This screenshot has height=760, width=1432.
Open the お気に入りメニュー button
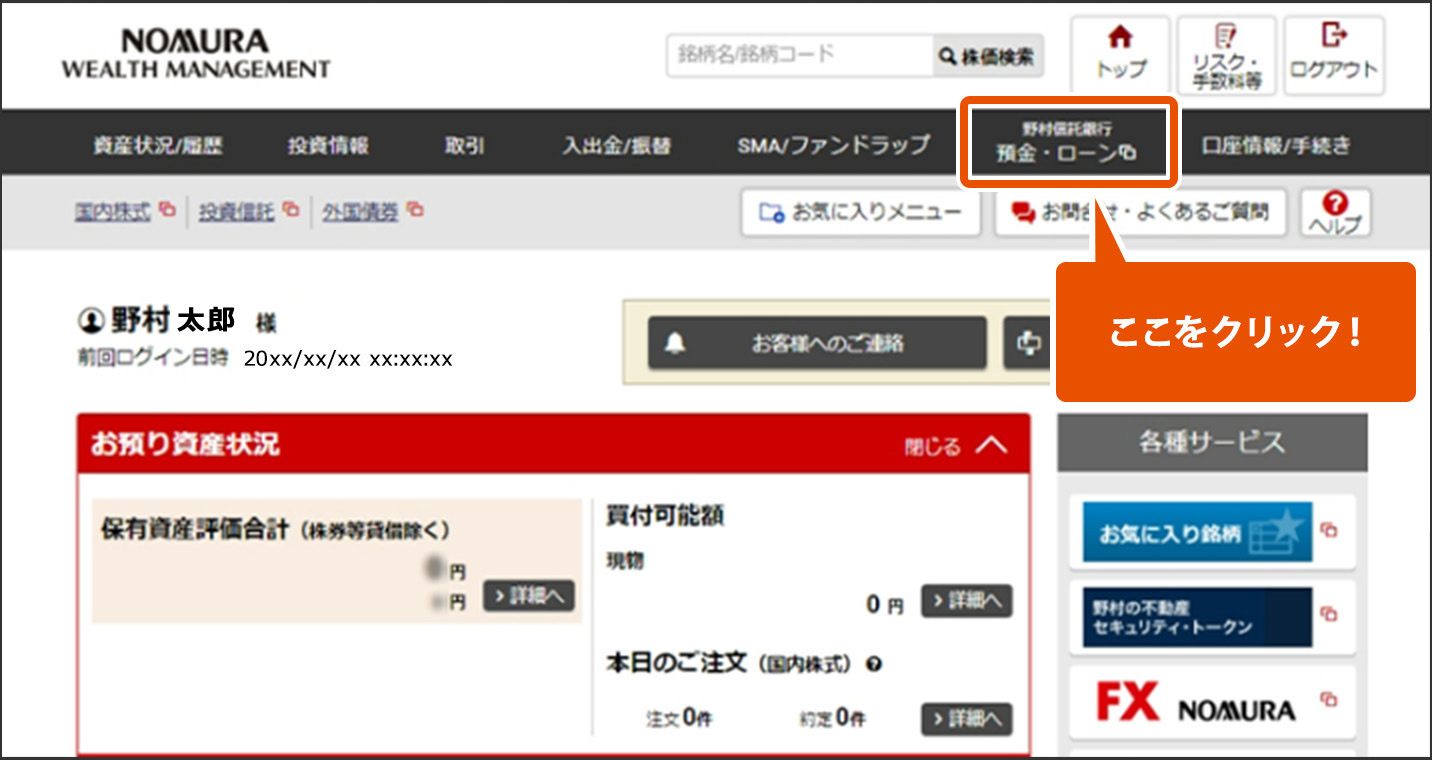click(860, 212)
